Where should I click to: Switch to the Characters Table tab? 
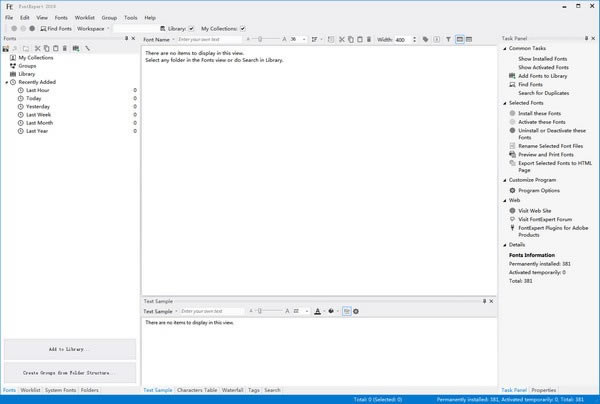197,390
